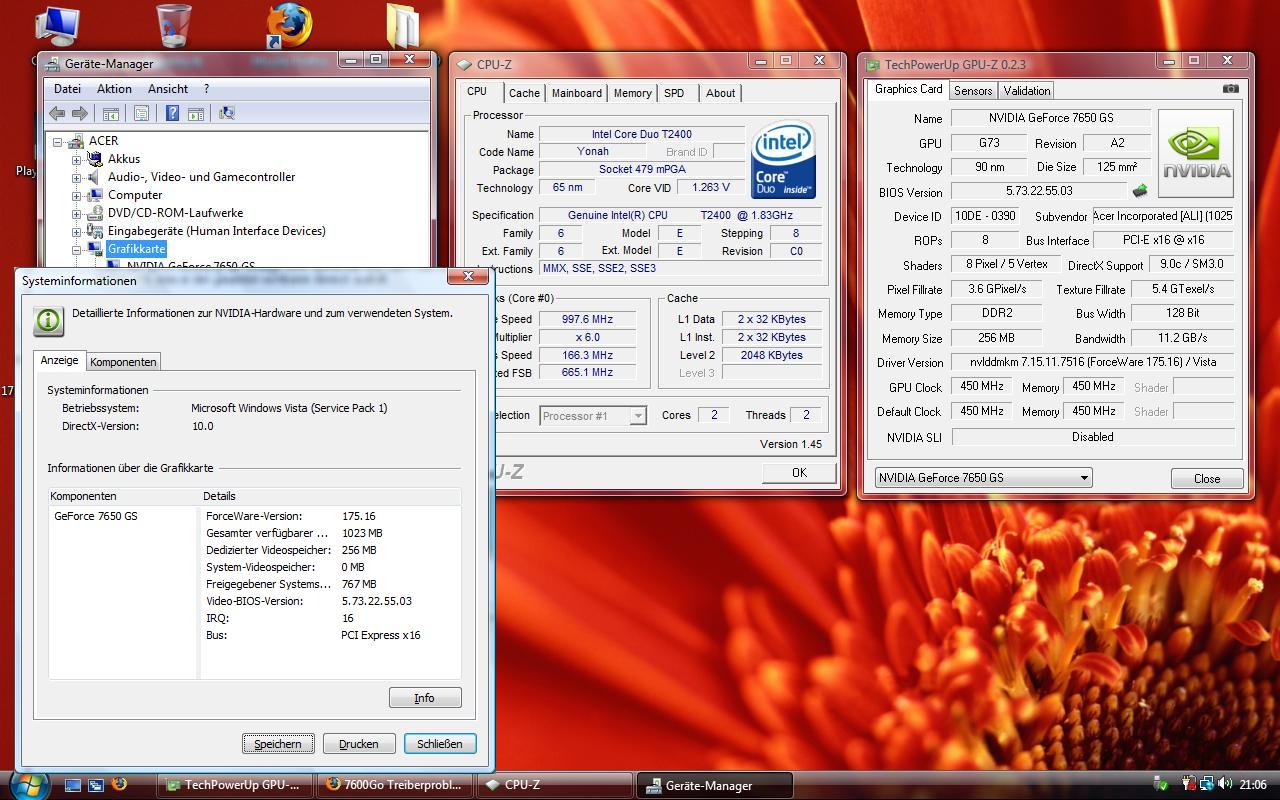Select the Grafikkarte tree item
This screenshot has width=1280, height=800.
pyautogui.click(x=137, y=249)
